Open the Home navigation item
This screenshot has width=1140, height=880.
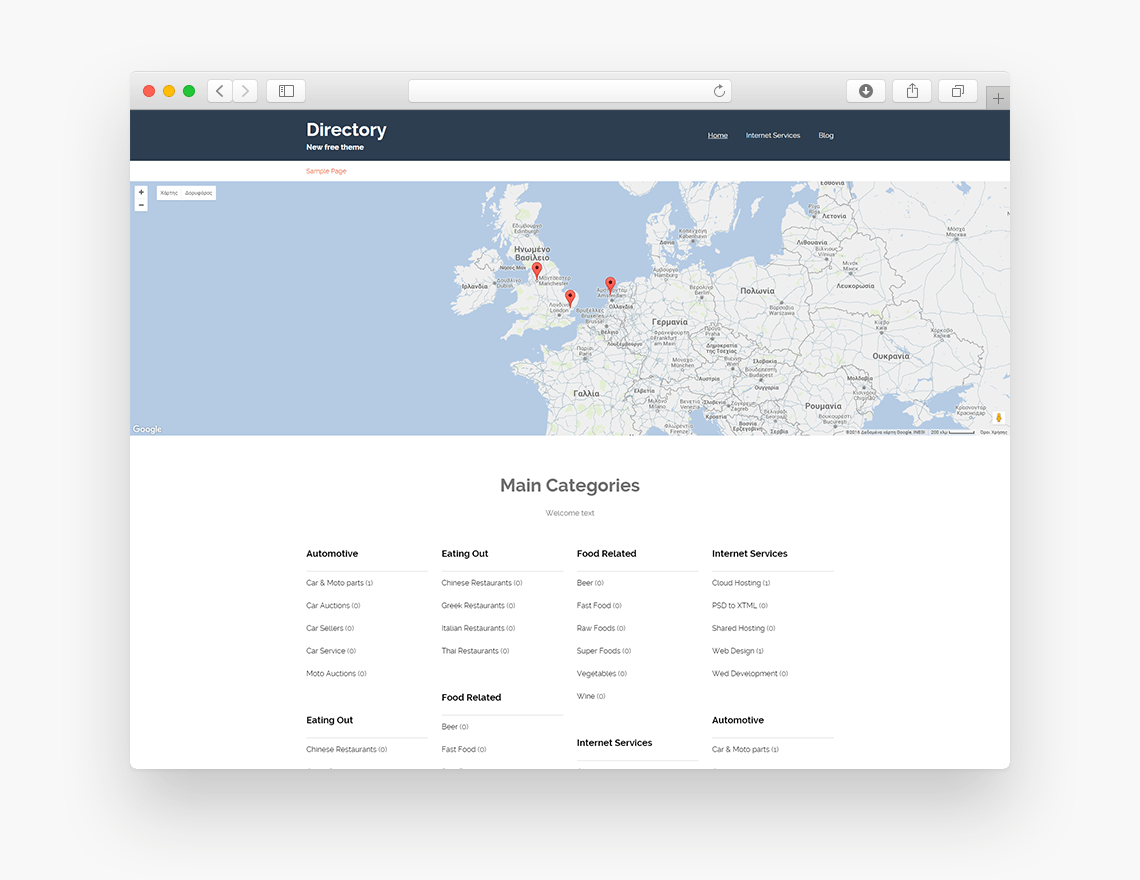717,135
